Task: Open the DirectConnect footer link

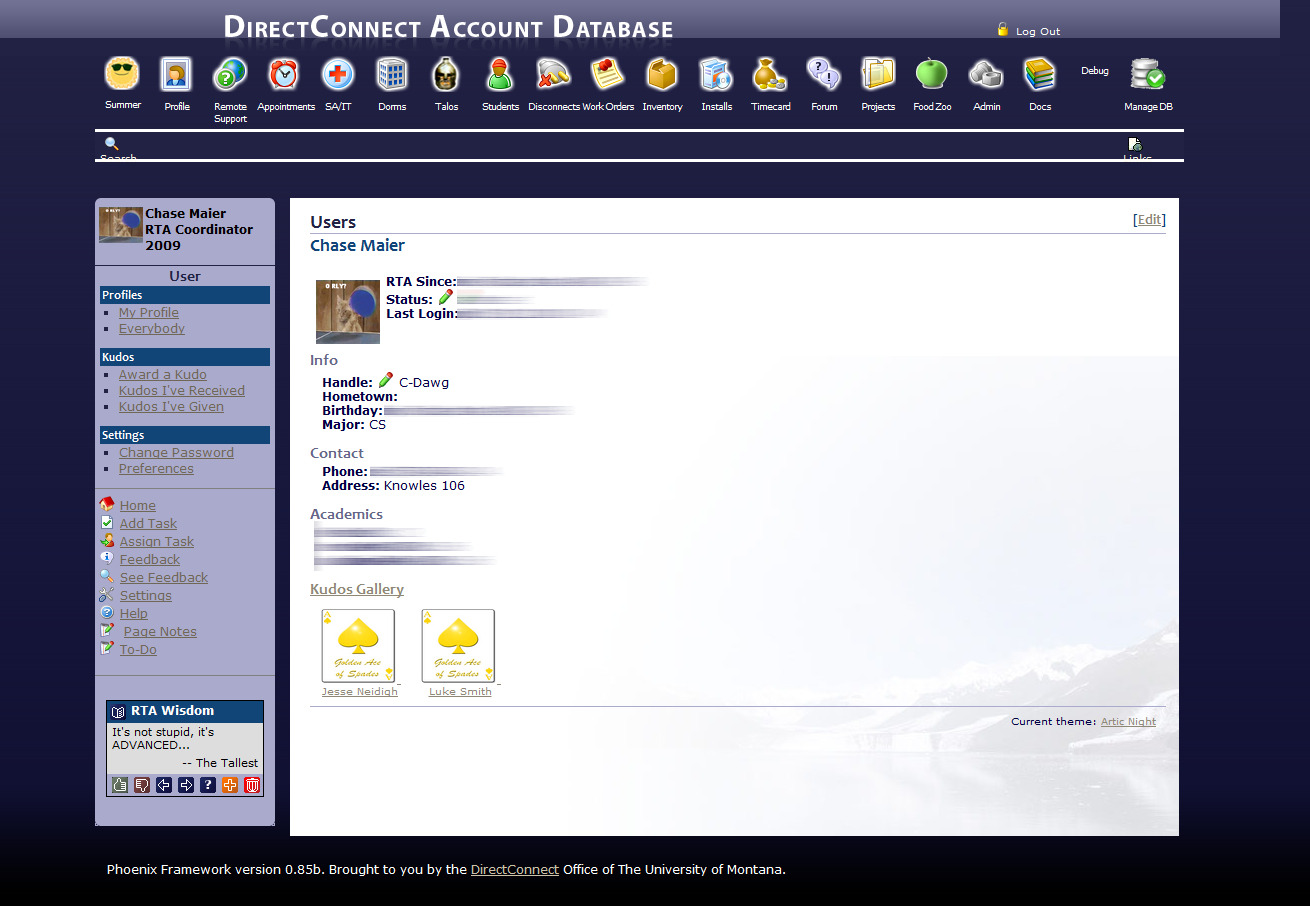Action: [x=515, y=870]
